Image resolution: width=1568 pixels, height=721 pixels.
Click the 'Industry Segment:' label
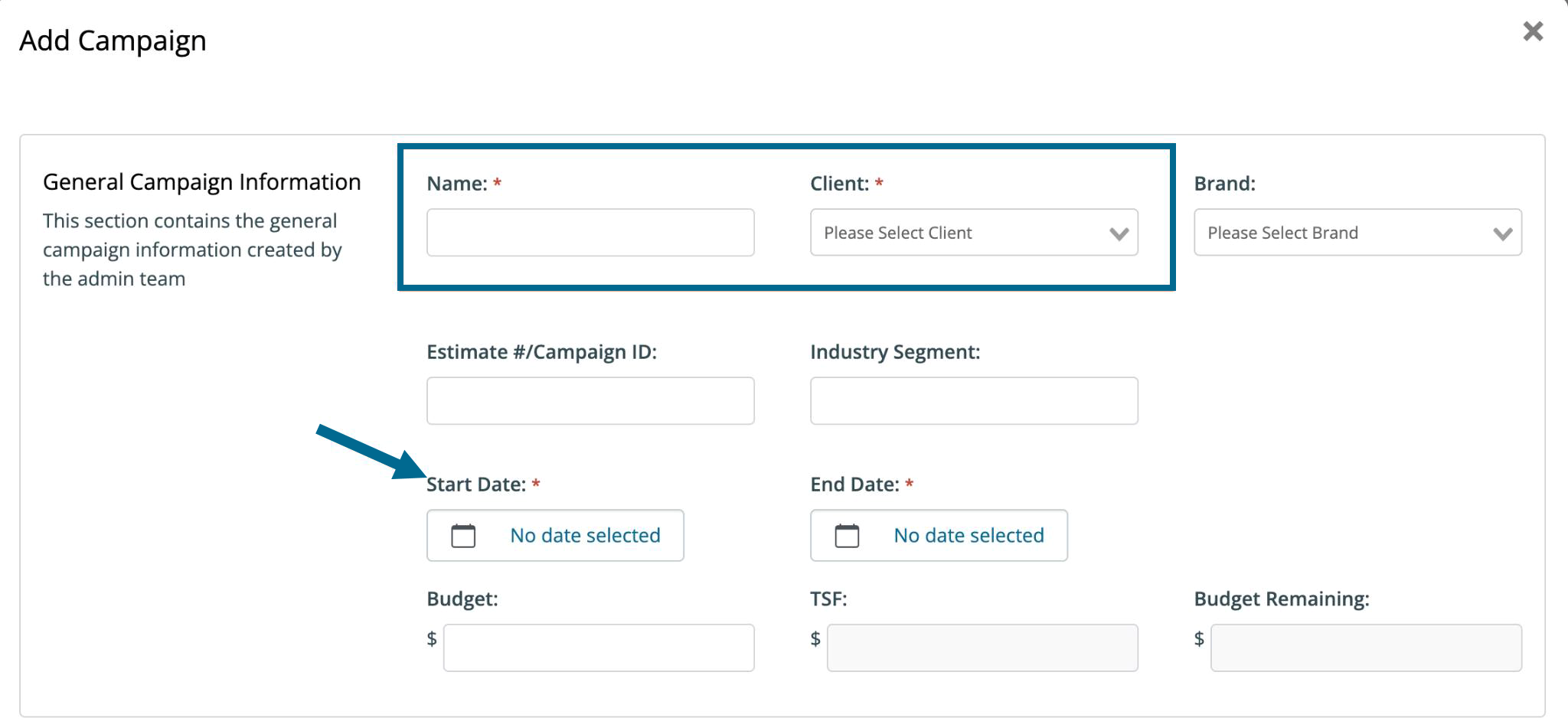point(895,352)
